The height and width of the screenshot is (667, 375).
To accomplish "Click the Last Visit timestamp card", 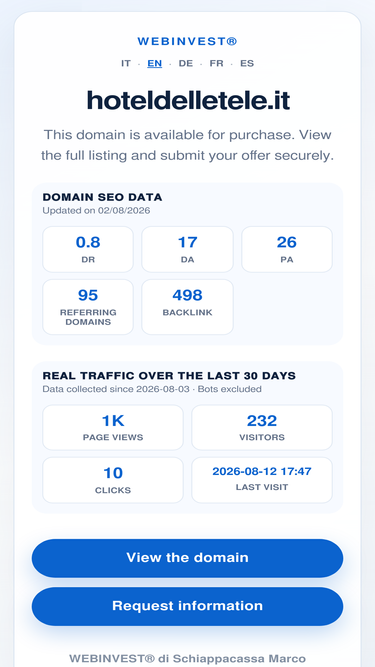I will pos(262,480).
